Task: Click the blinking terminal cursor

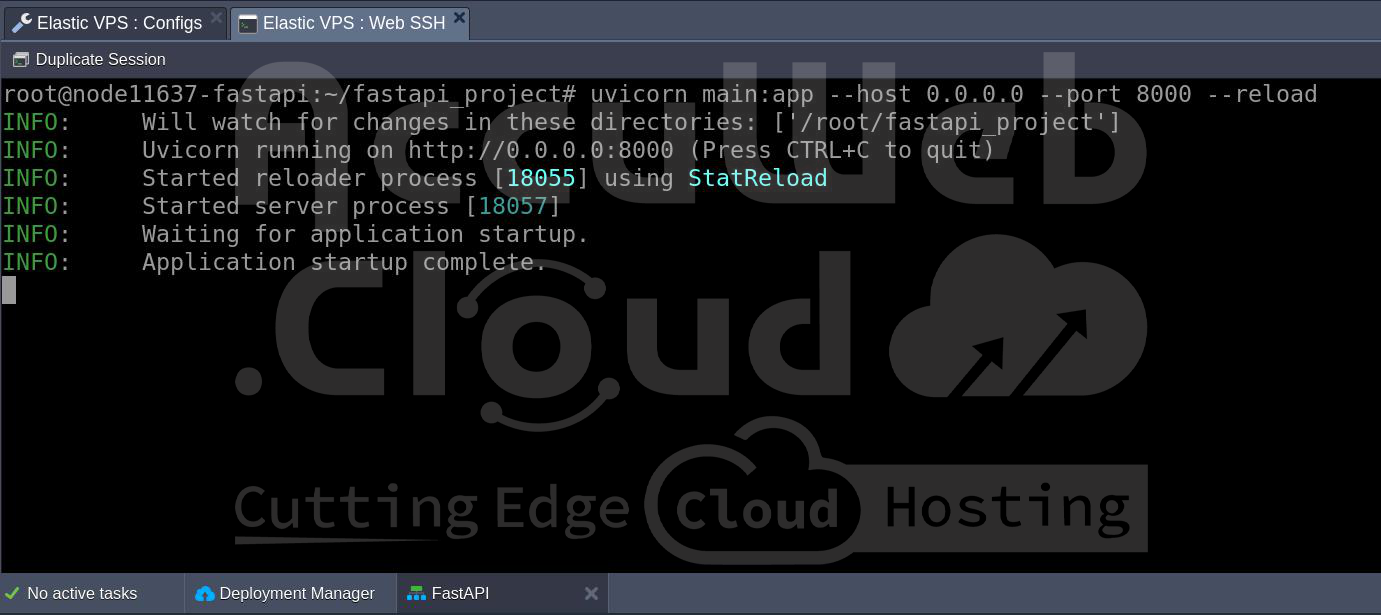Action: (x=9, y=290)
